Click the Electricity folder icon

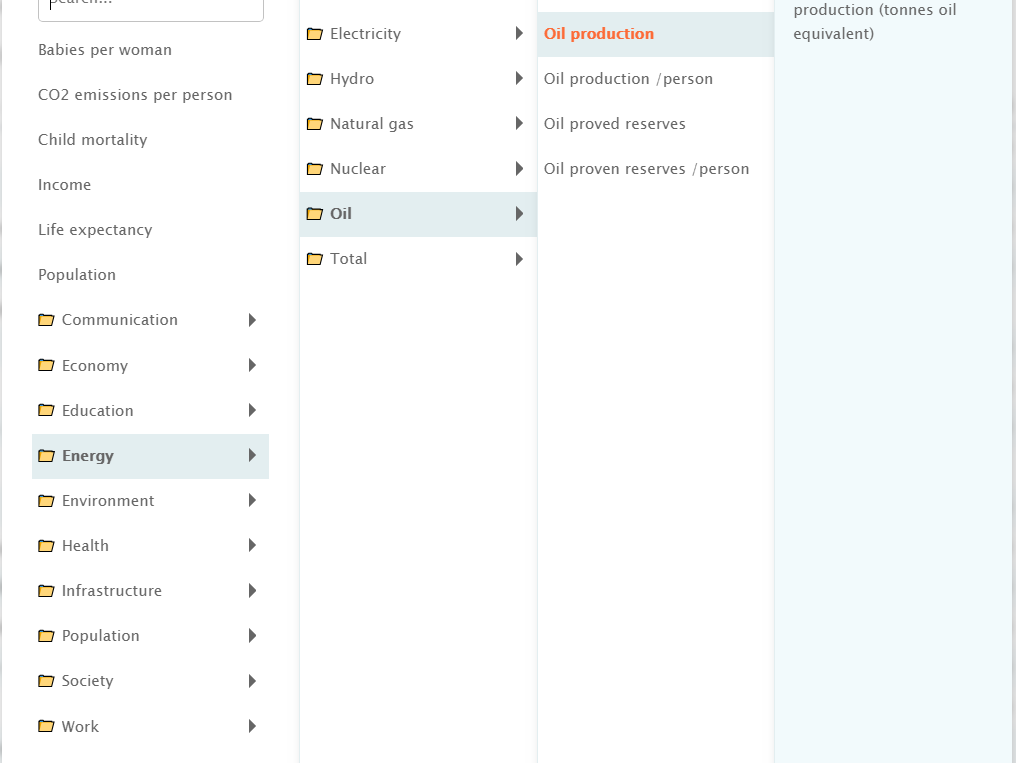314,34
